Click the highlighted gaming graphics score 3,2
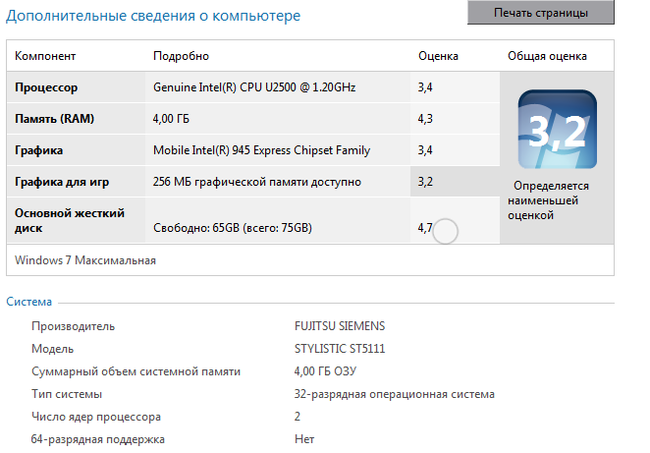The height and width of the screenshot is (453, 650). coord(425,182)
